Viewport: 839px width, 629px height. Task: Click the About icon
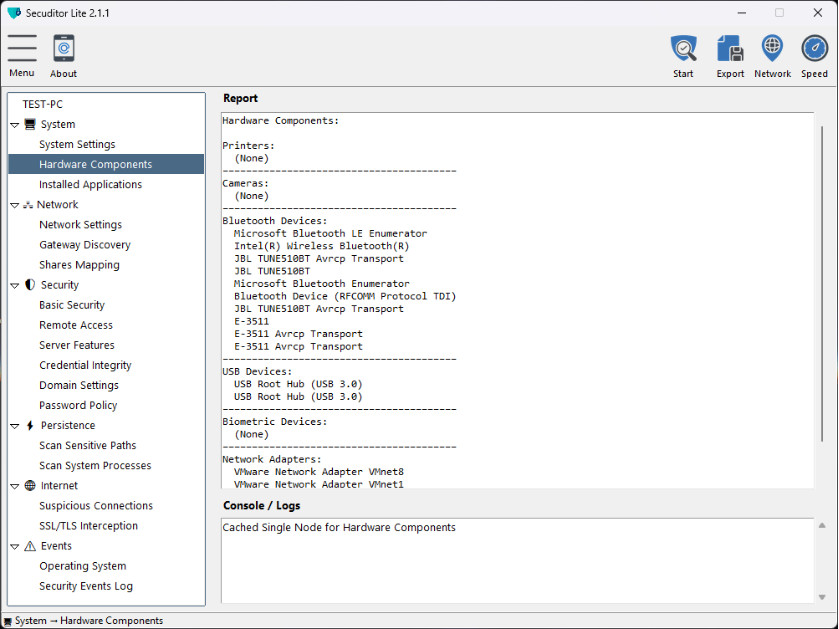[63, 49]
